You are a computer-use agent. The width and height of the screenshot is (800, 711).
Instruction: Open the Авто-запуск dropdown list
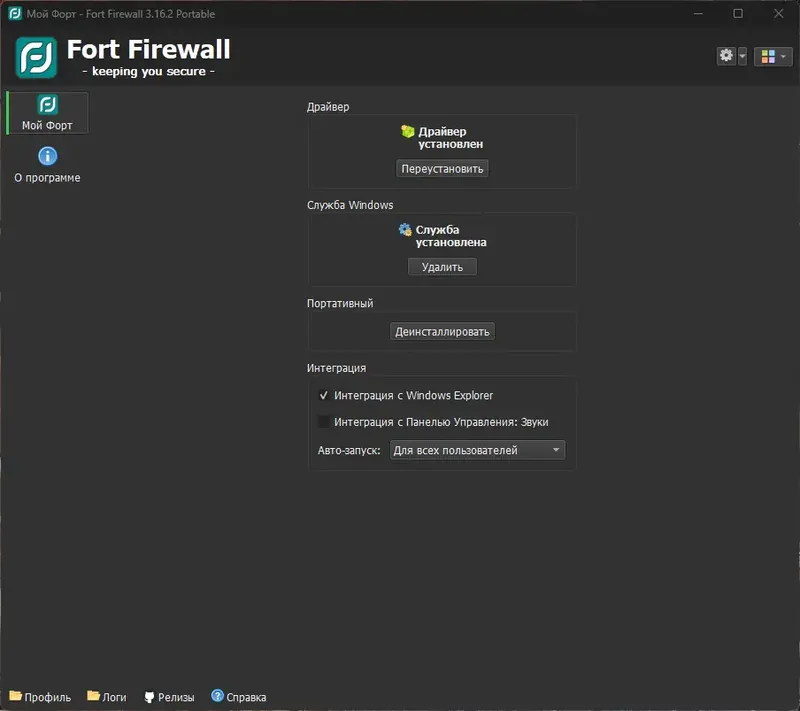[x=477, y=450]
